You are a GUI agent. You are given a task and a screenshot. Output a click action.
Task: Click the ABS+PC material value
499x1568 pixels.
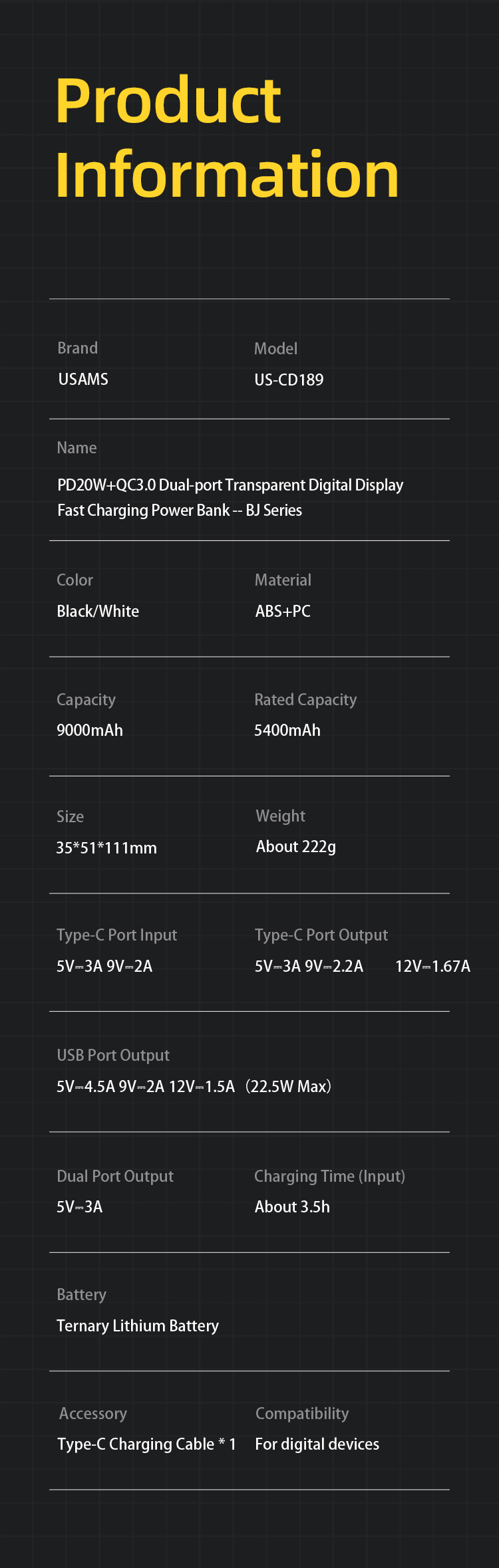pos(283,612)
